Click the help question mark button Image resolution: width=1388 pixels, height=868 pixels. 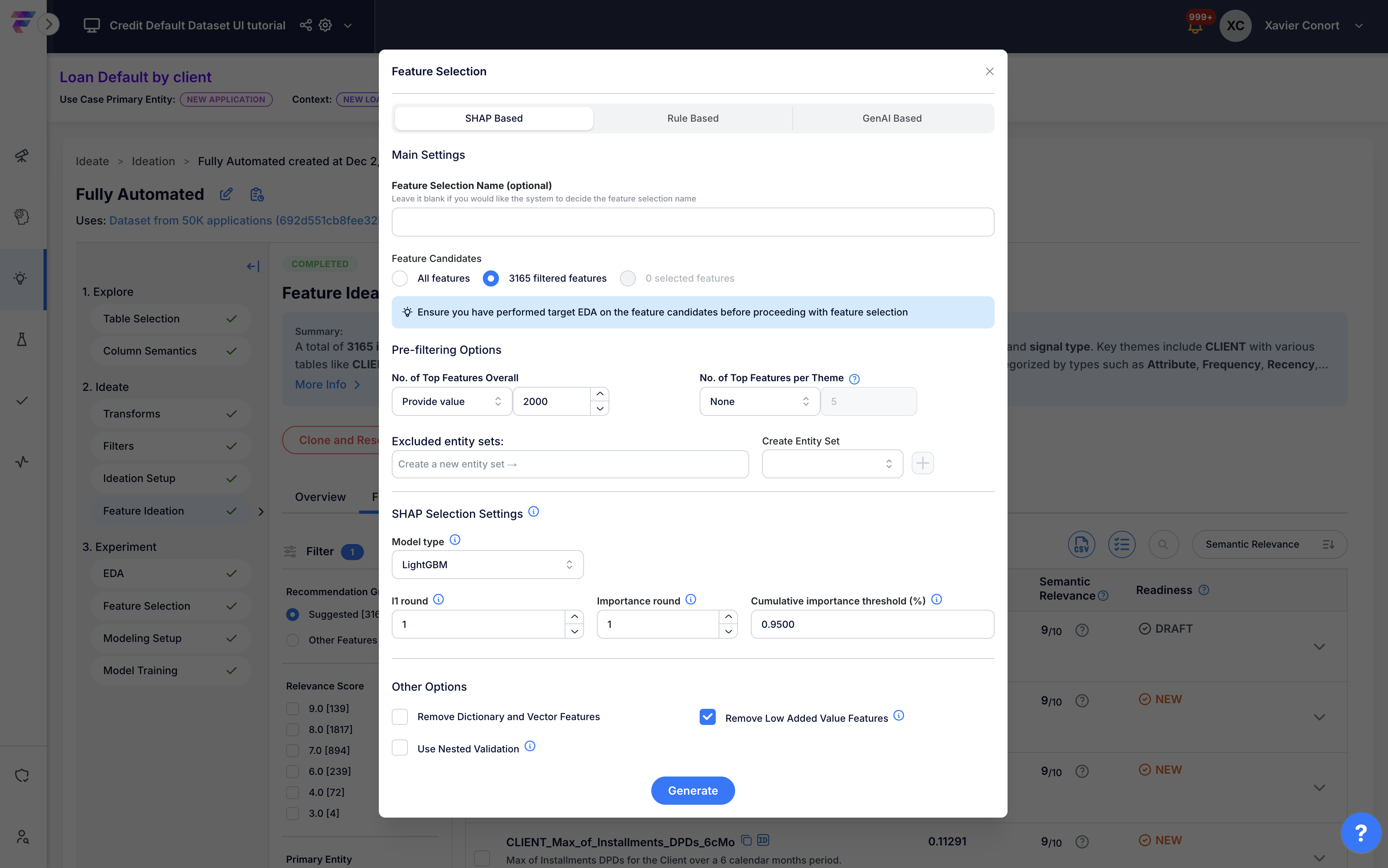point(1361,833)
